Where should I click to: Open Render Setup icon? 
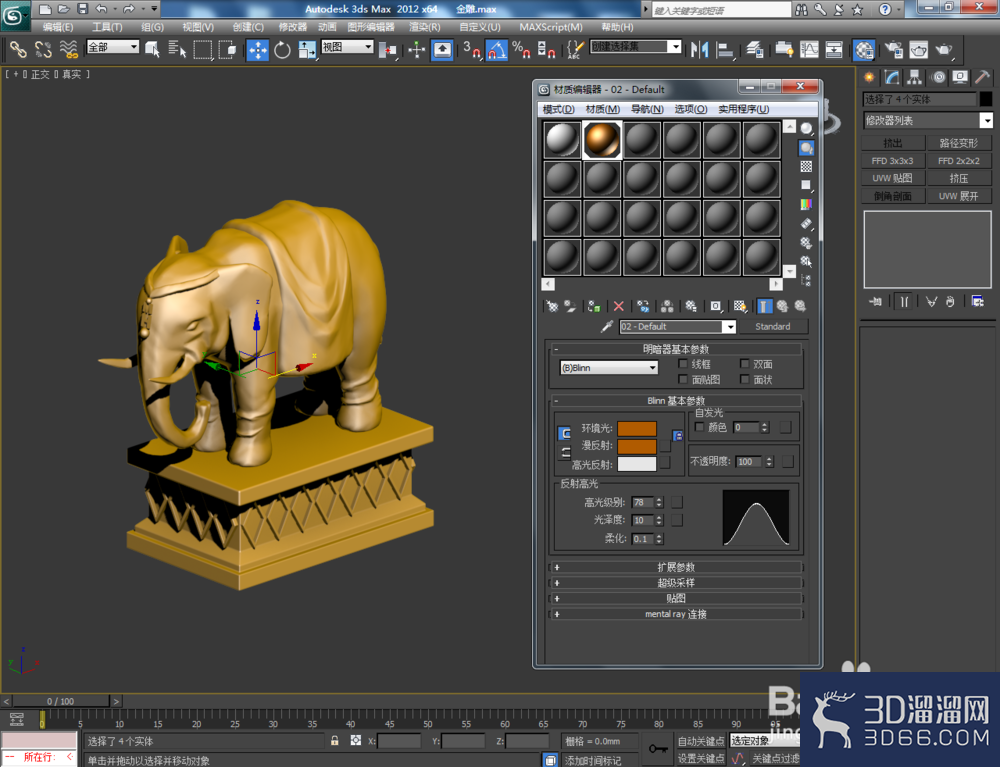click(893, 50)
